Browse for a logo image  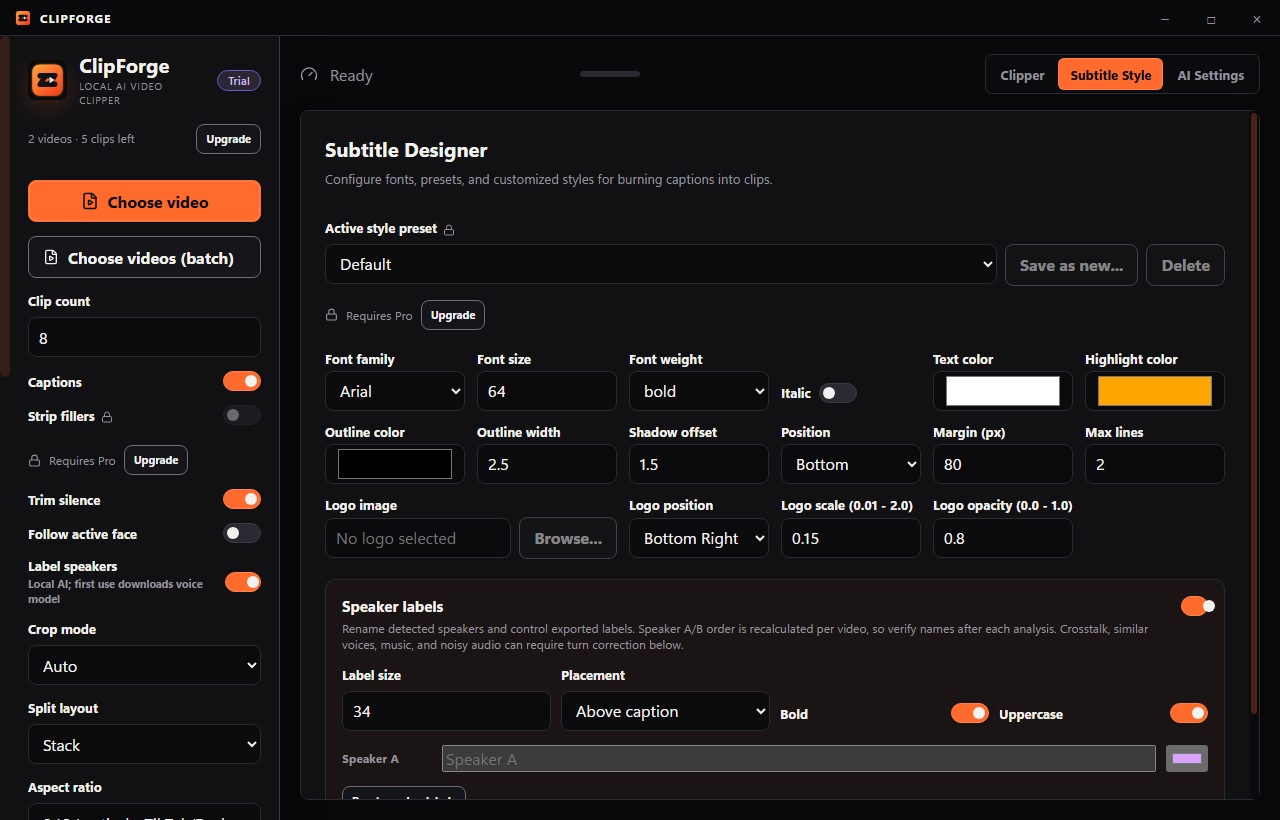point(568,538)
